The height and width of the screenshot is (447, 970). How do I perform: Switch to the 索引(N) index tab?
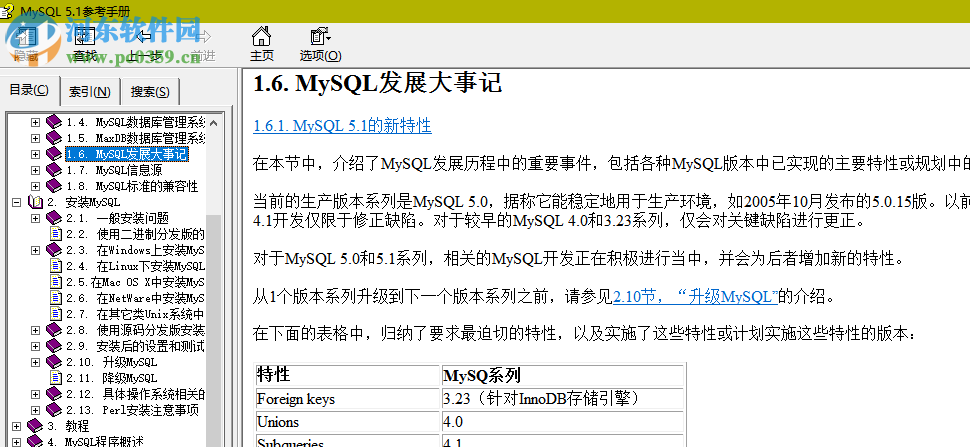[x=90, y=92]
